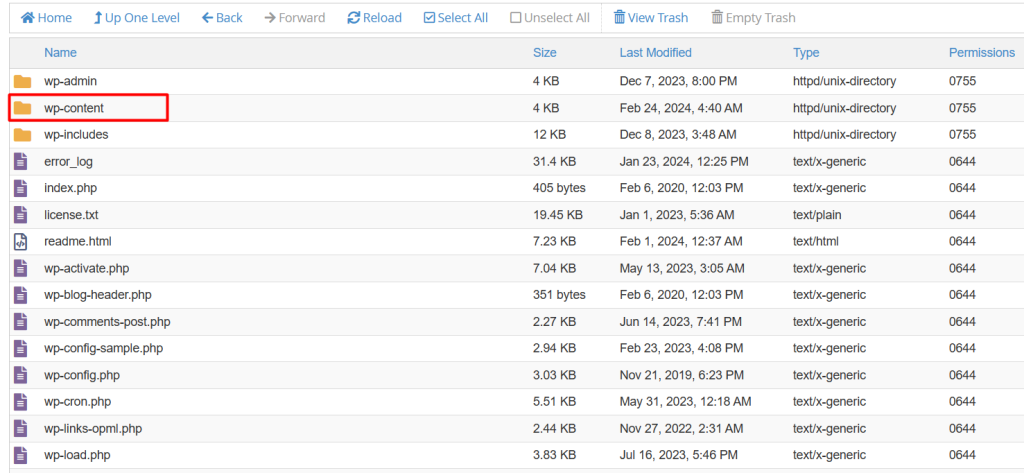Sort files by Size column

point(544,53)
